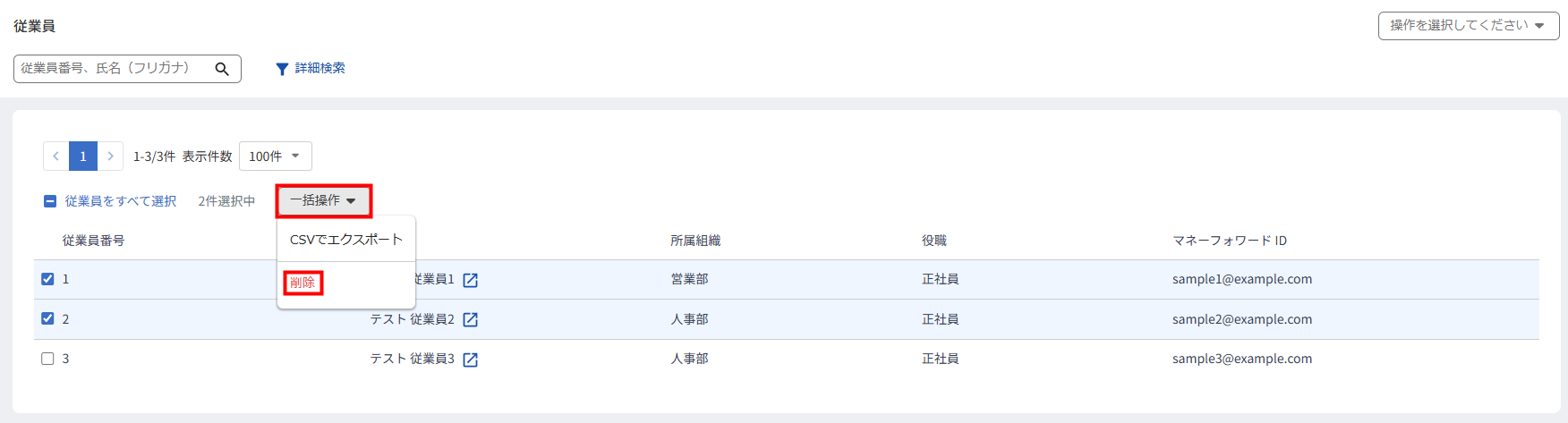Viewport: 1568px width, 423px height.
Task: Choose CSVでエクスポート from the menu
Action: [x=346, y=240]
